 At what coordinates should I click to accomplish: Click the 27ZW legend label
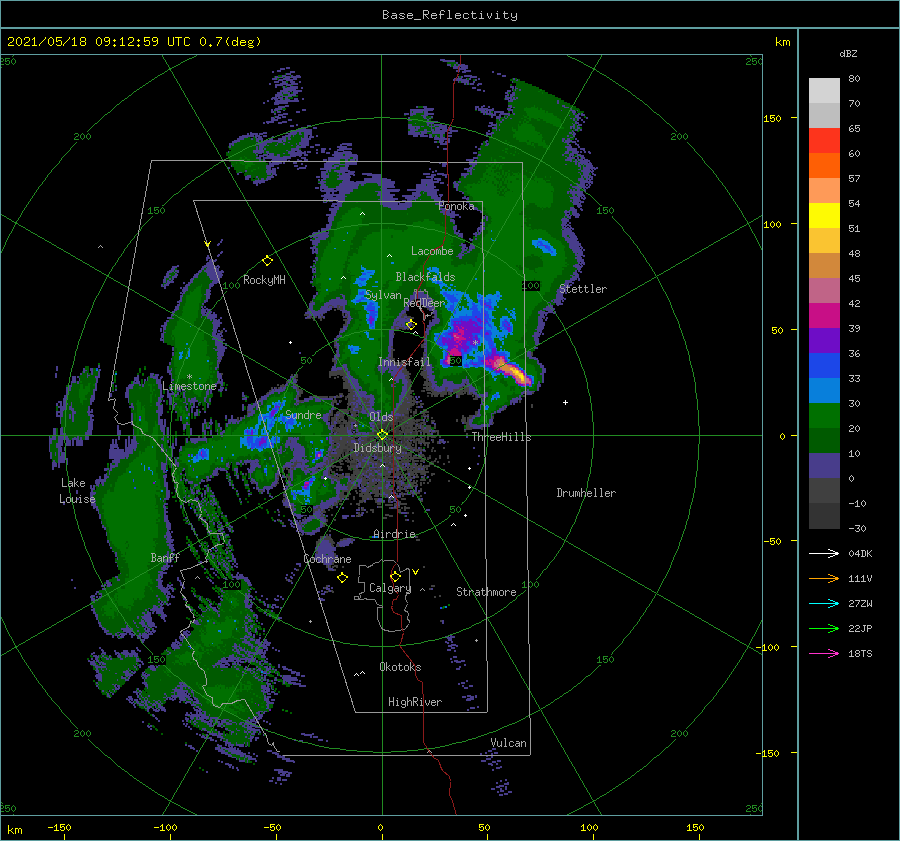click(x=860, y=603)
